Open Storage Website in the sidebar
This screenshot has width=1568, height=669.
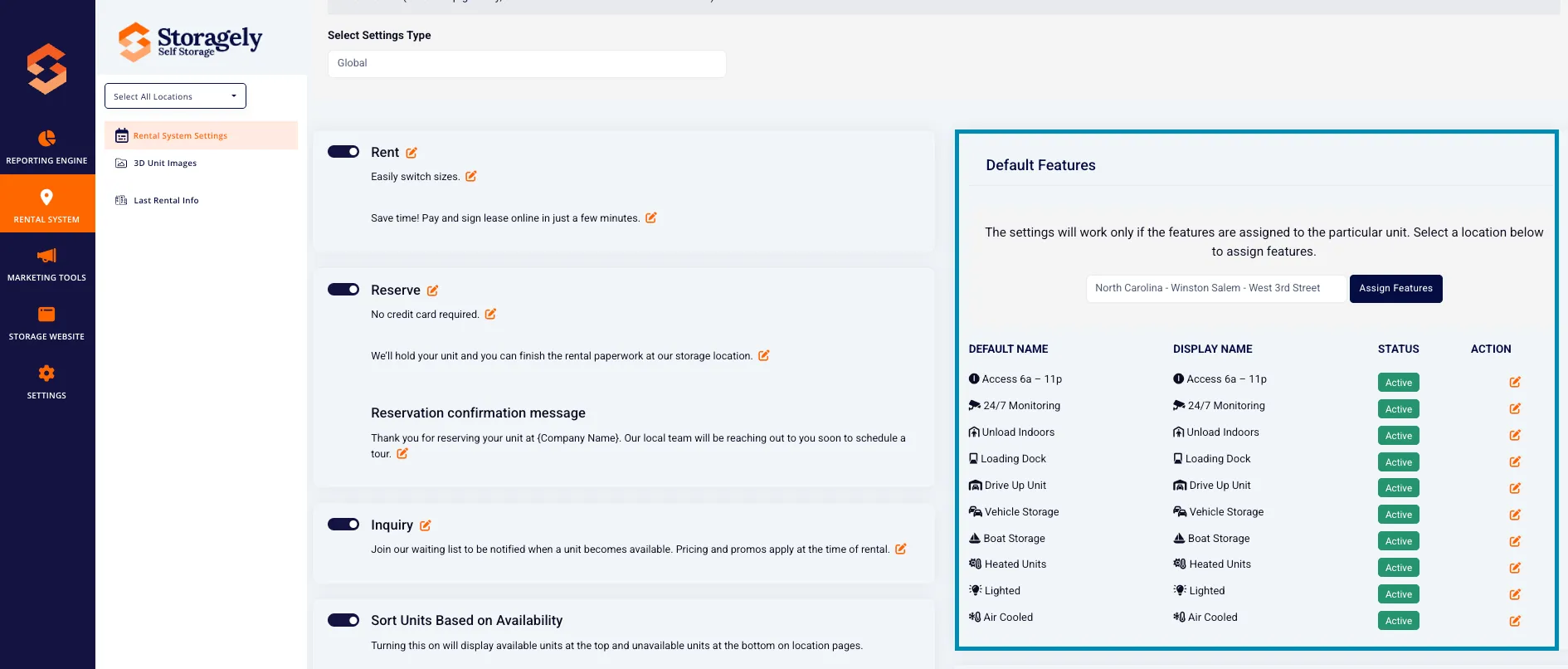coord(46,323)
